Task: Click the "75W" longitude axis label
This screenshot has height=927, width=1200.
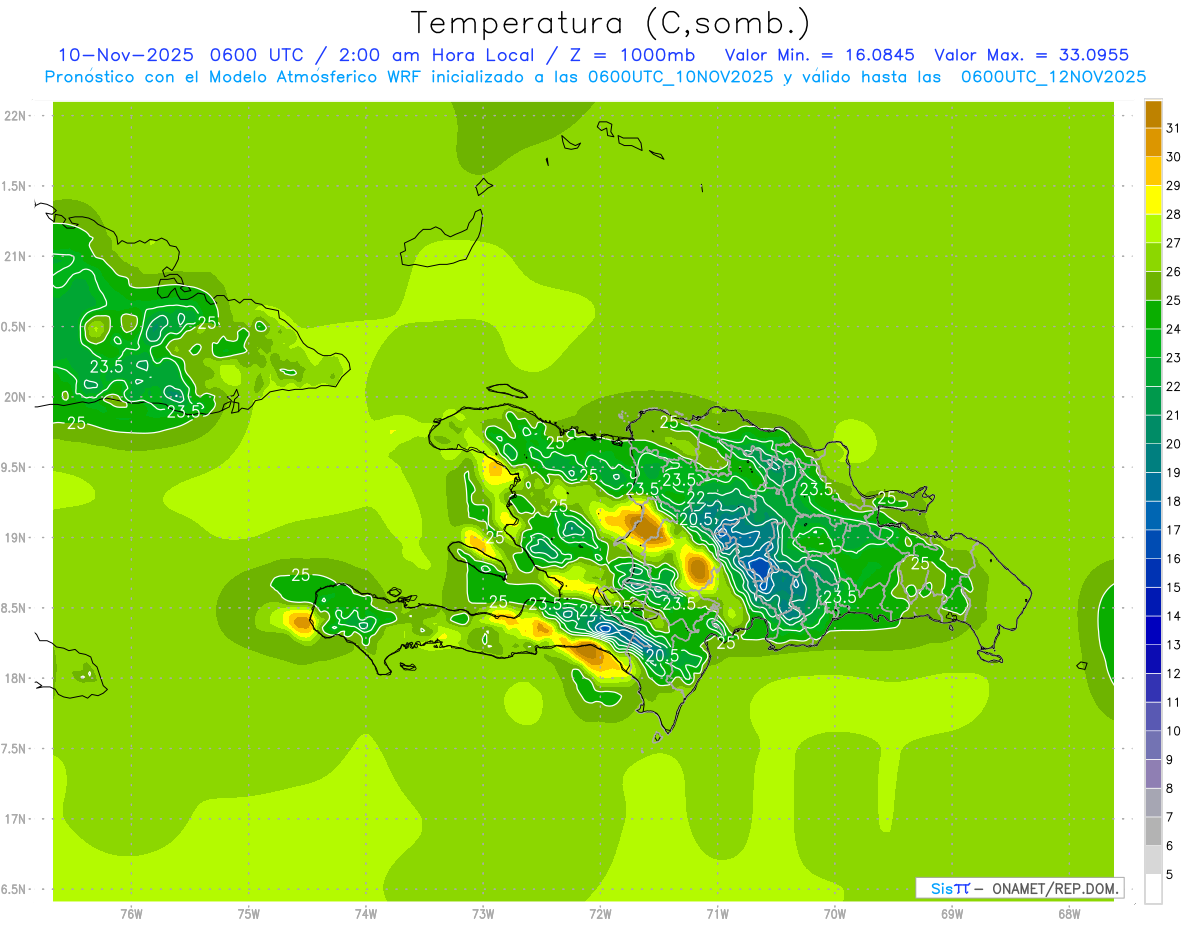Action: pos(249,914)
